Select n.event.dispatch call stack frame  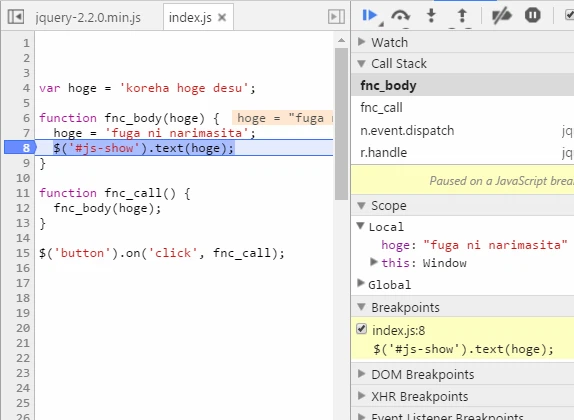[x=463, y=130]
